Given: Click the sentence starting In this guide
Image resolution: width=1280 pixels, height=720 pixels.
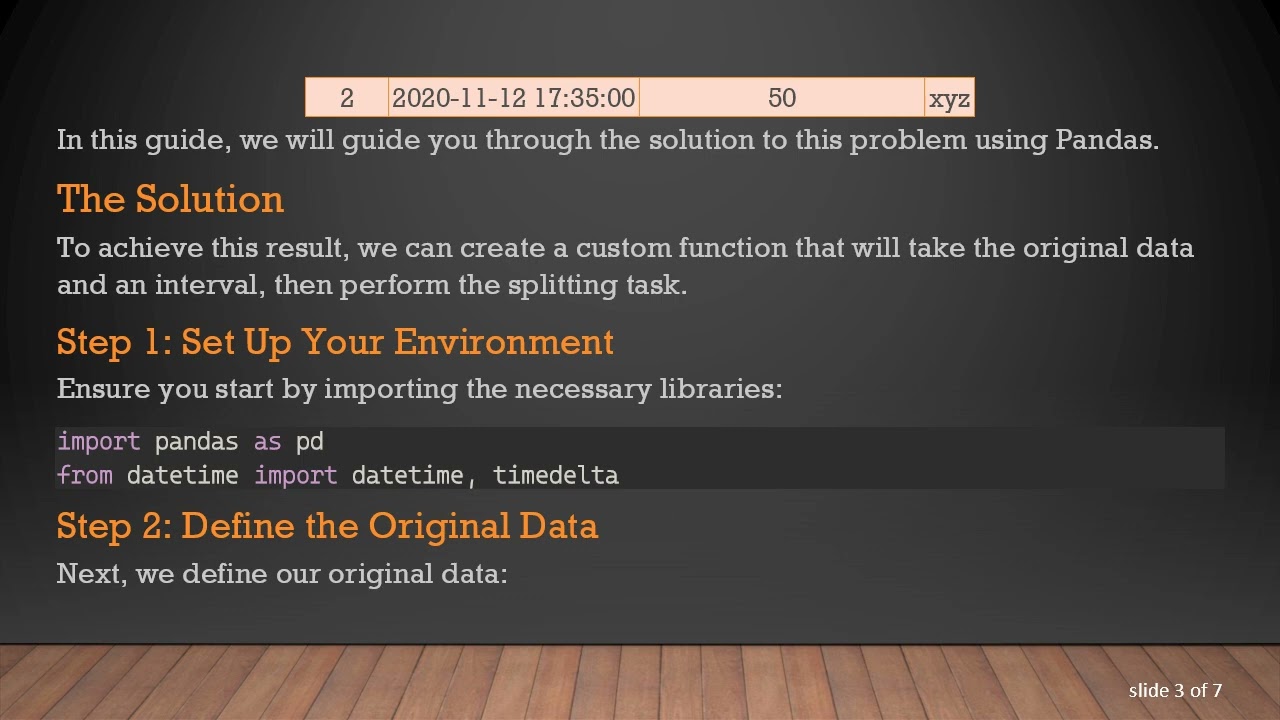Looking at the screenshot, I should point(607,140).
